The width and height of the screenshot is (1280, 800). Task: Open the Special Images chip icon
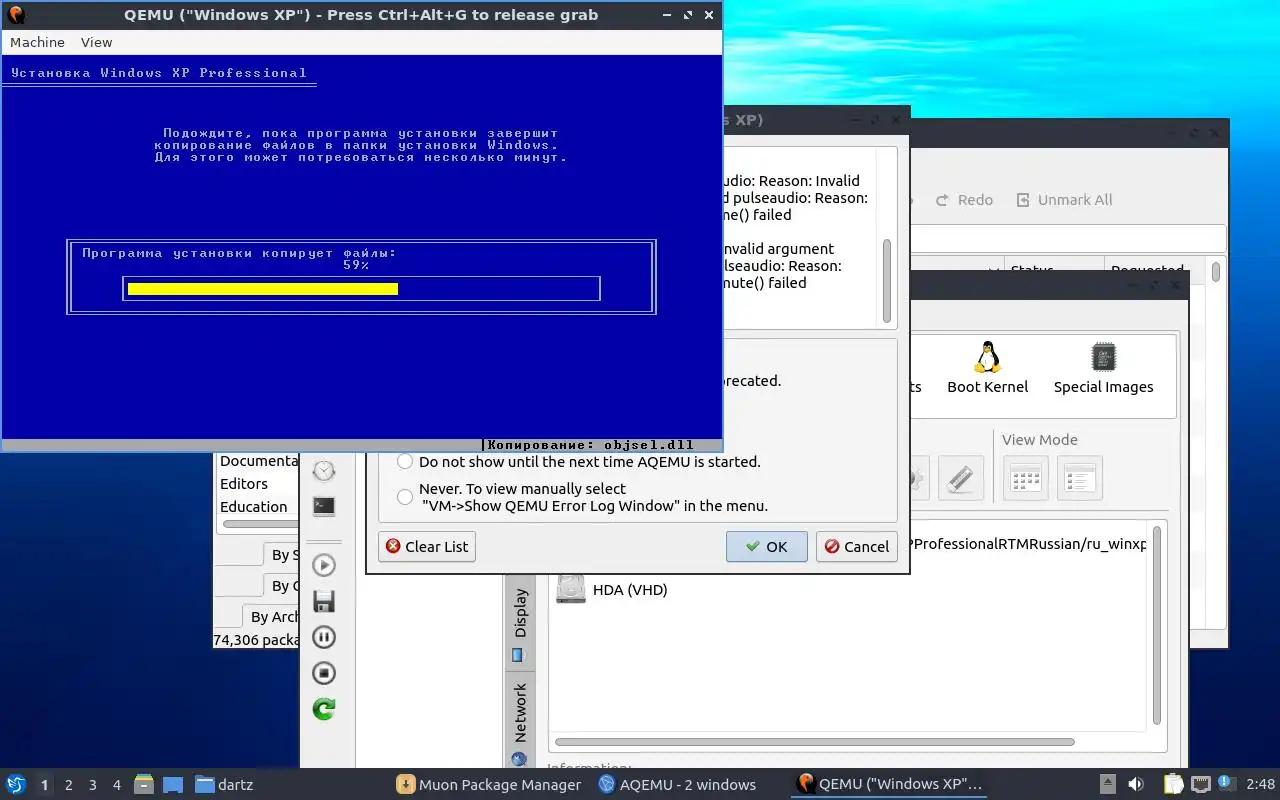tap(1103, 368)
